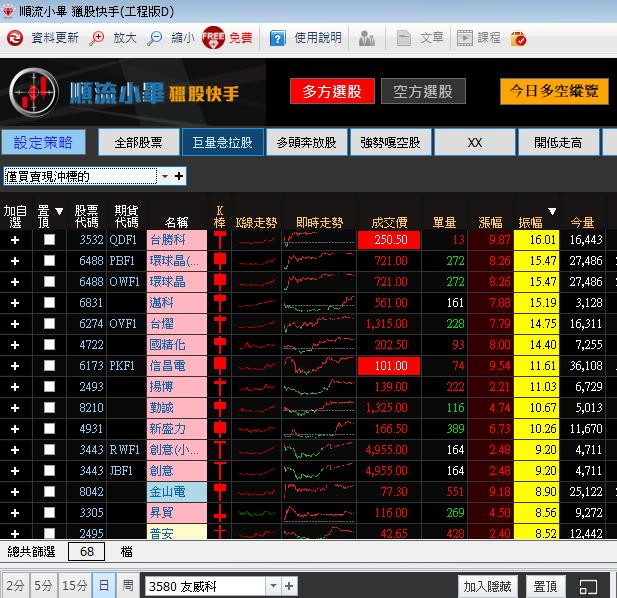This screenshot has width=617, height=598.
Task: Open the 文章 document icon
Action: pos(403,39)
